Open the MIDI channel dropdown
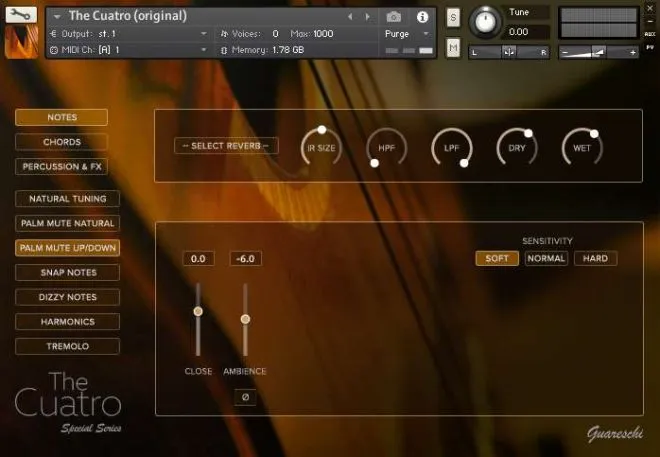 (129, 50)
